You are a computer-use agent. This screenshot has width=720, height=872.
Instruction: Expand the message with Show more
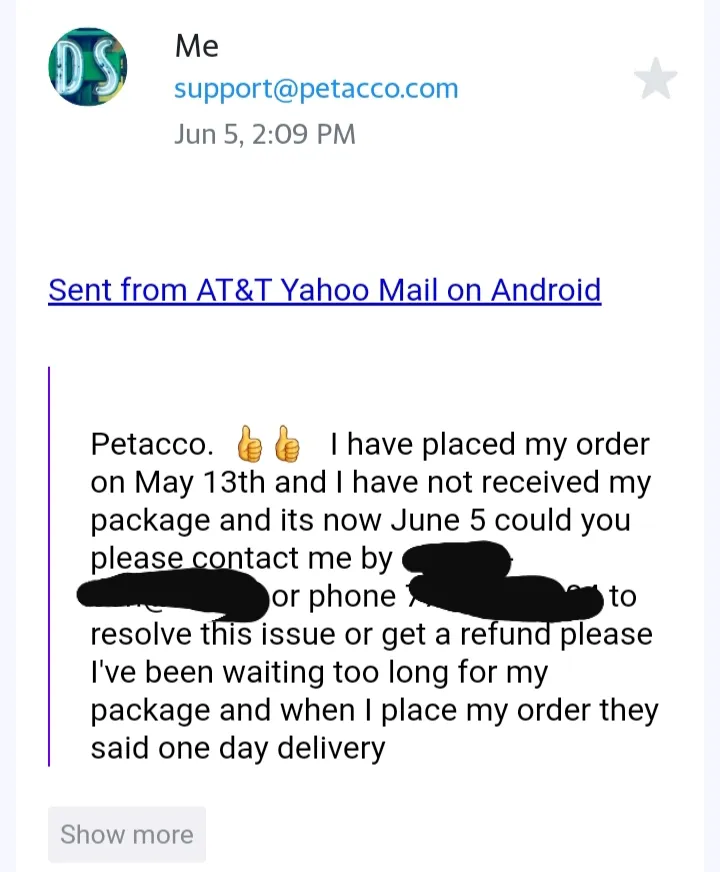point(127,834)
